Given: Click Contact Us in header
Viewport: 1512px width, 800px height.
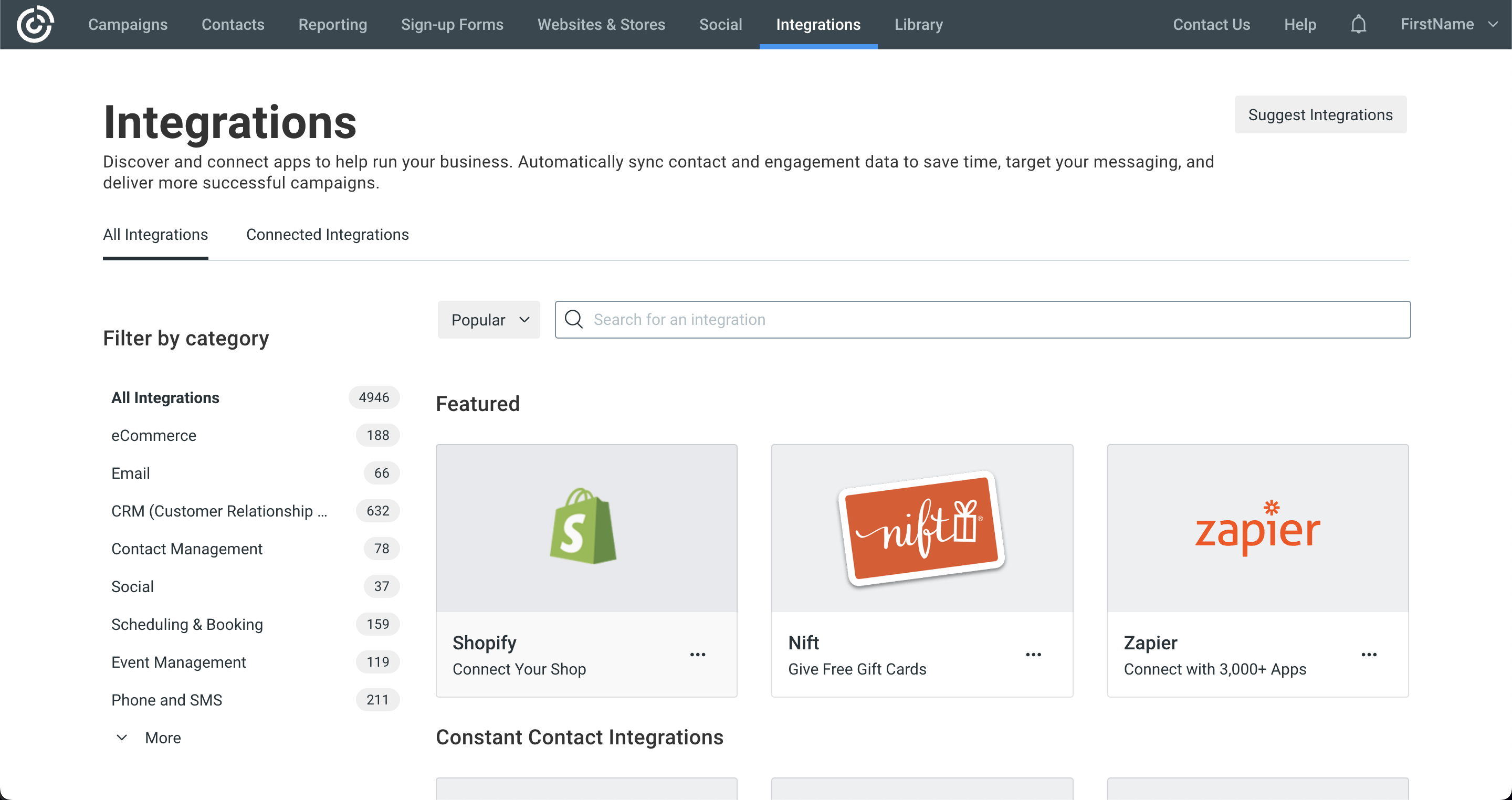Looking at the screenshot, I should (1212, 24).
